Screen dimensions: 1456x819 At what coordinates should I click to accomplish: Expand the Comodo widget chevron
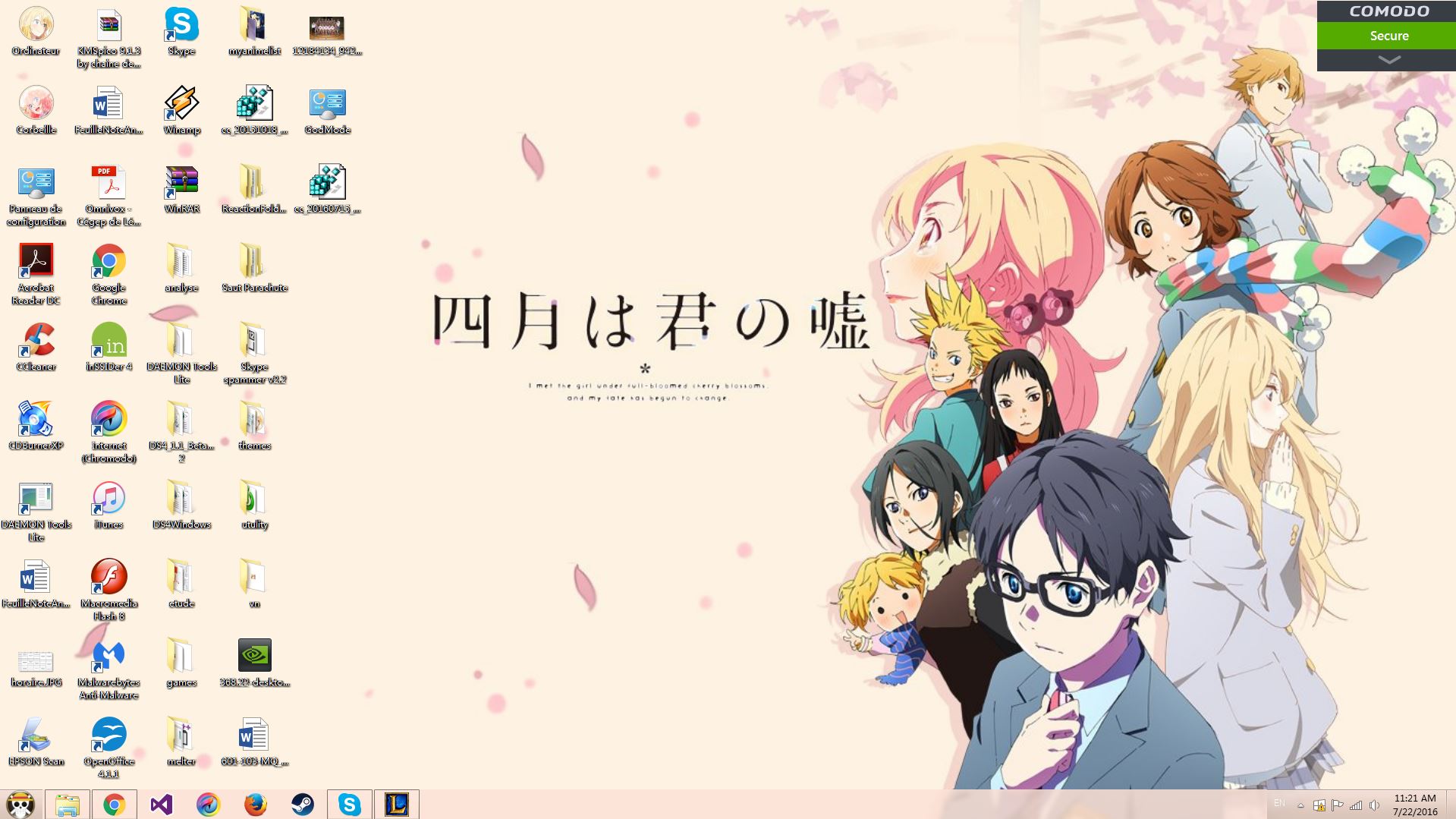point(1388,60)
